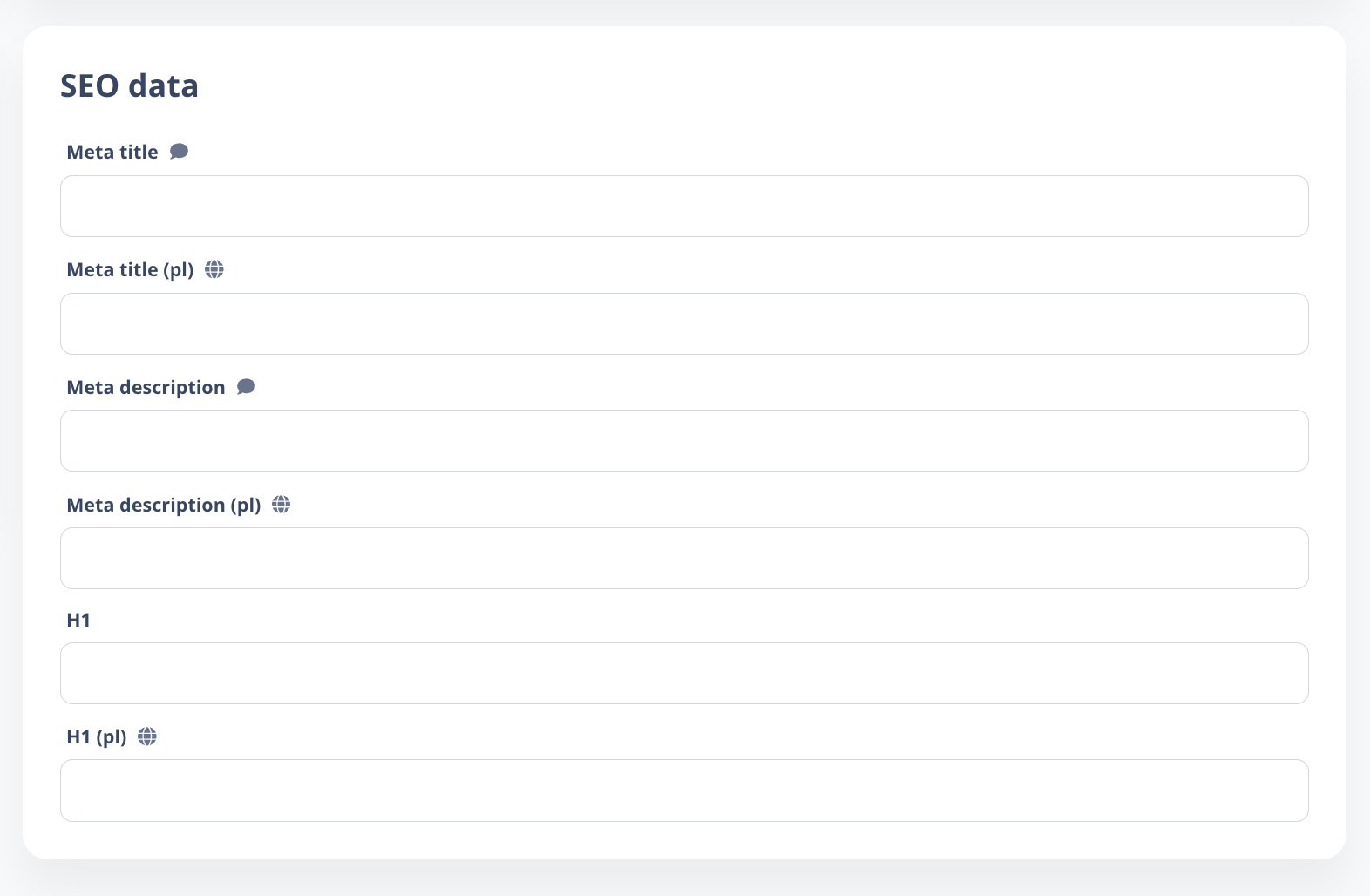Image resolution: width=1370 pixels, height=896 pixels.
Task: Focus the H1 (pl) text input
Action: 684,791
